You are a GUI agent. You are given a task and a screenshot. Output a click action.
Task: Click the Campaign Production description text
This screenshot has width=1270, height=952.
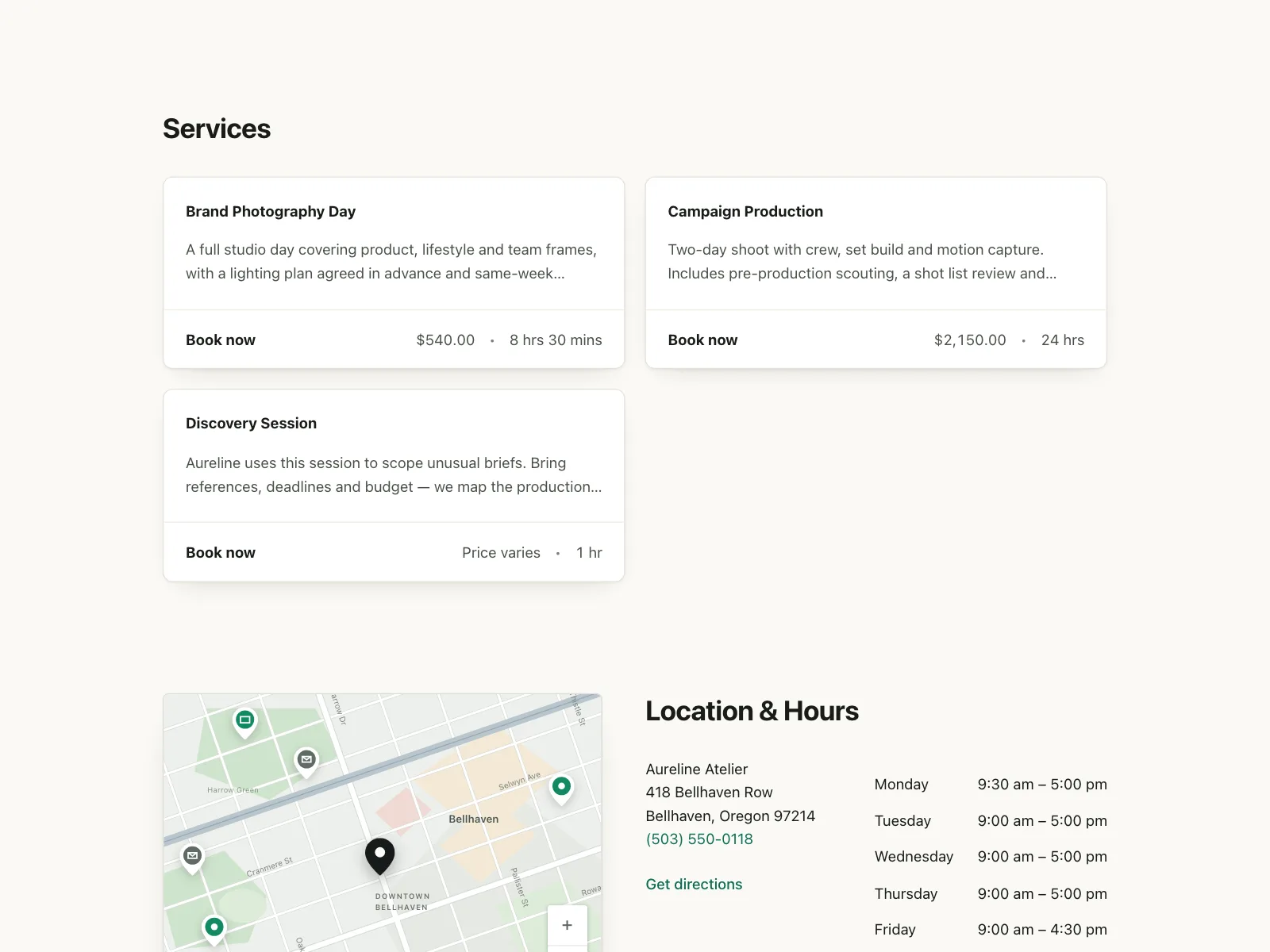[862, 262]
